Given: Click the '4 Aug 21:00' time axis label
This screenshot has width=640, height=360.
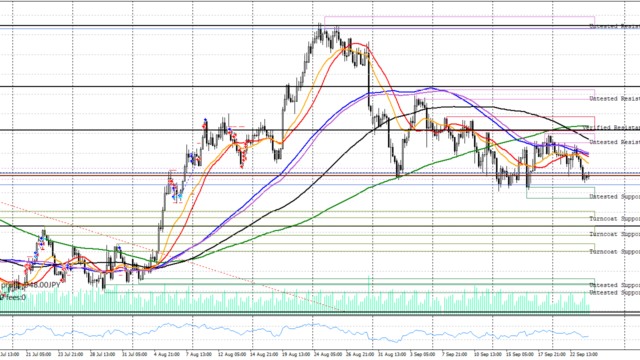Looking at the screenshot, I should (x=167, y=354).
